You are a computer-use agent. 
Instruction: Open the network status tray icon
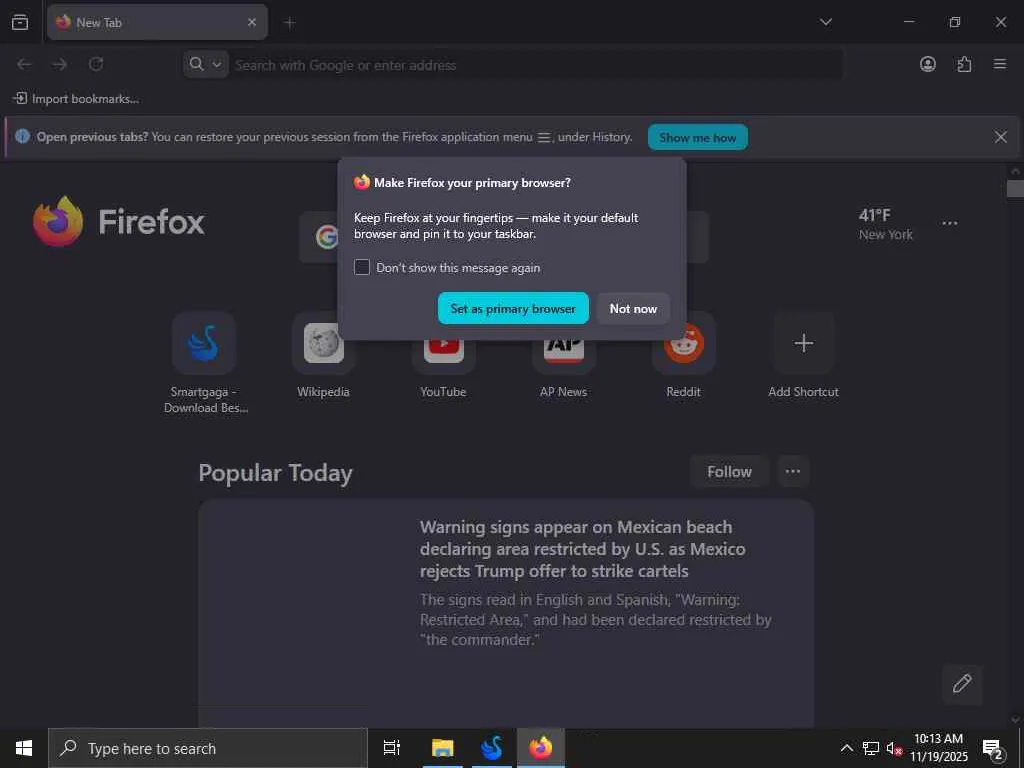tap(871, 748)
